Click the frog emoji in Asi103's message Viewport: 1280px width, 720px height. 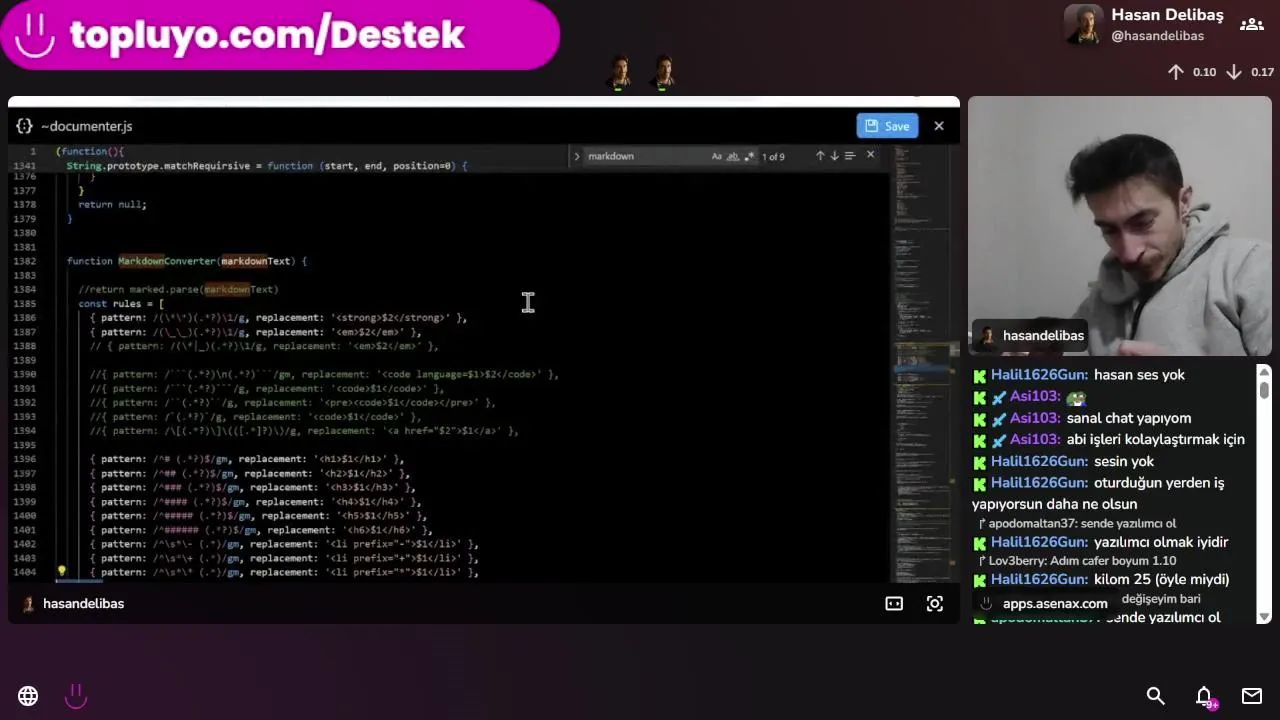(1076, 397)
